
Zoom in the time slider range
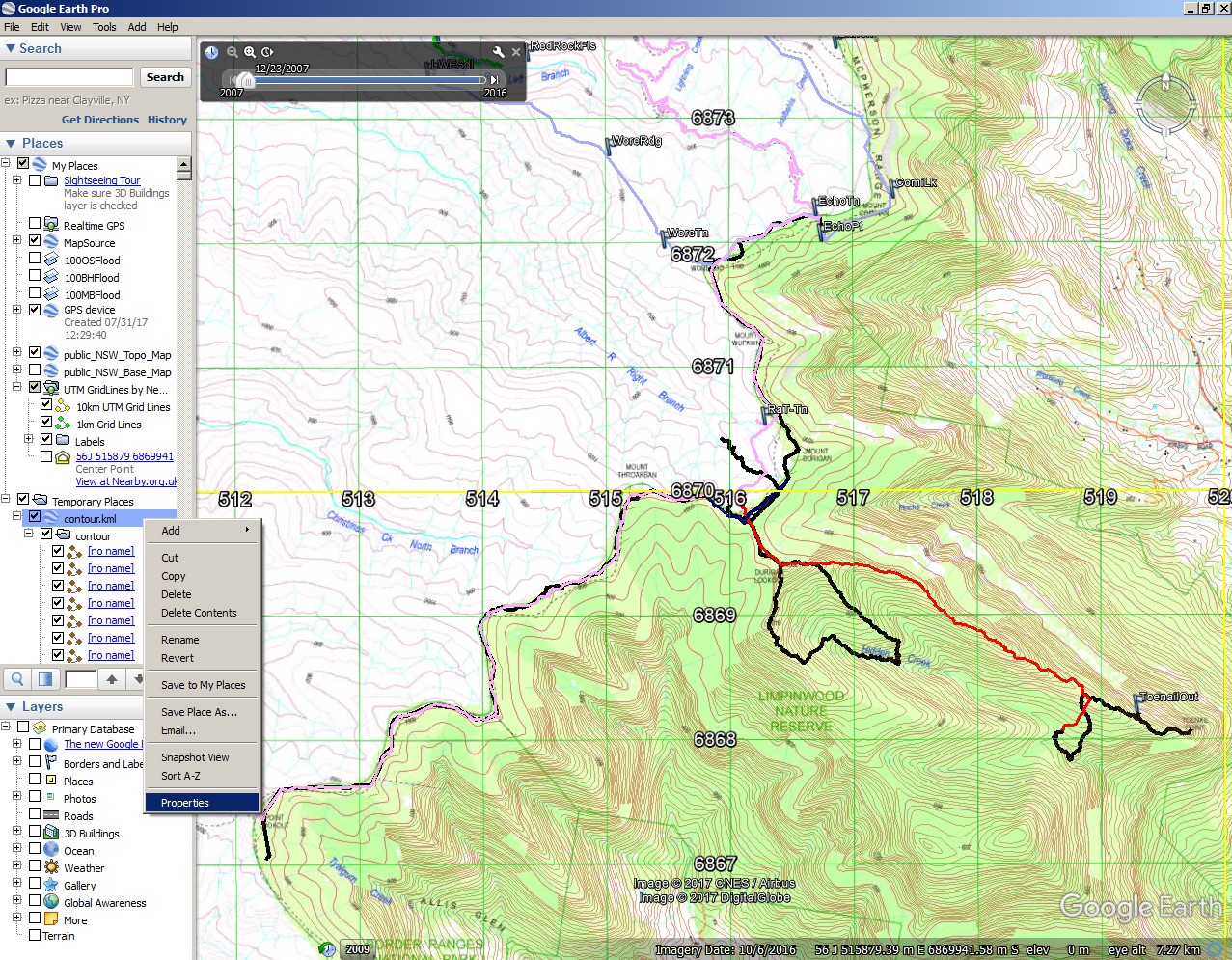(x=250, y=52)
